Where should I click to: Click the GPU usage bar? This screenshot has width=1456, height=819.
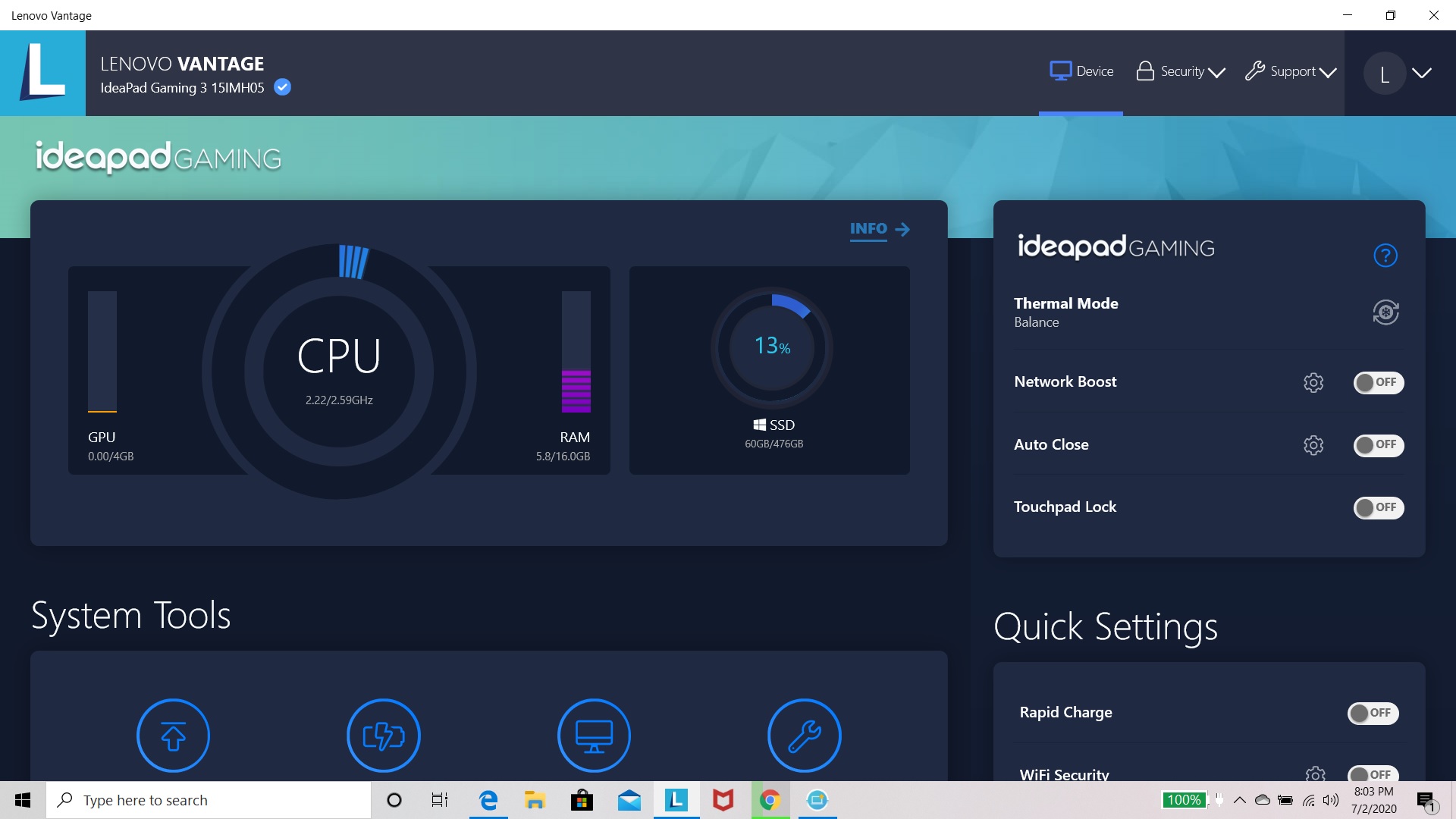102,352
